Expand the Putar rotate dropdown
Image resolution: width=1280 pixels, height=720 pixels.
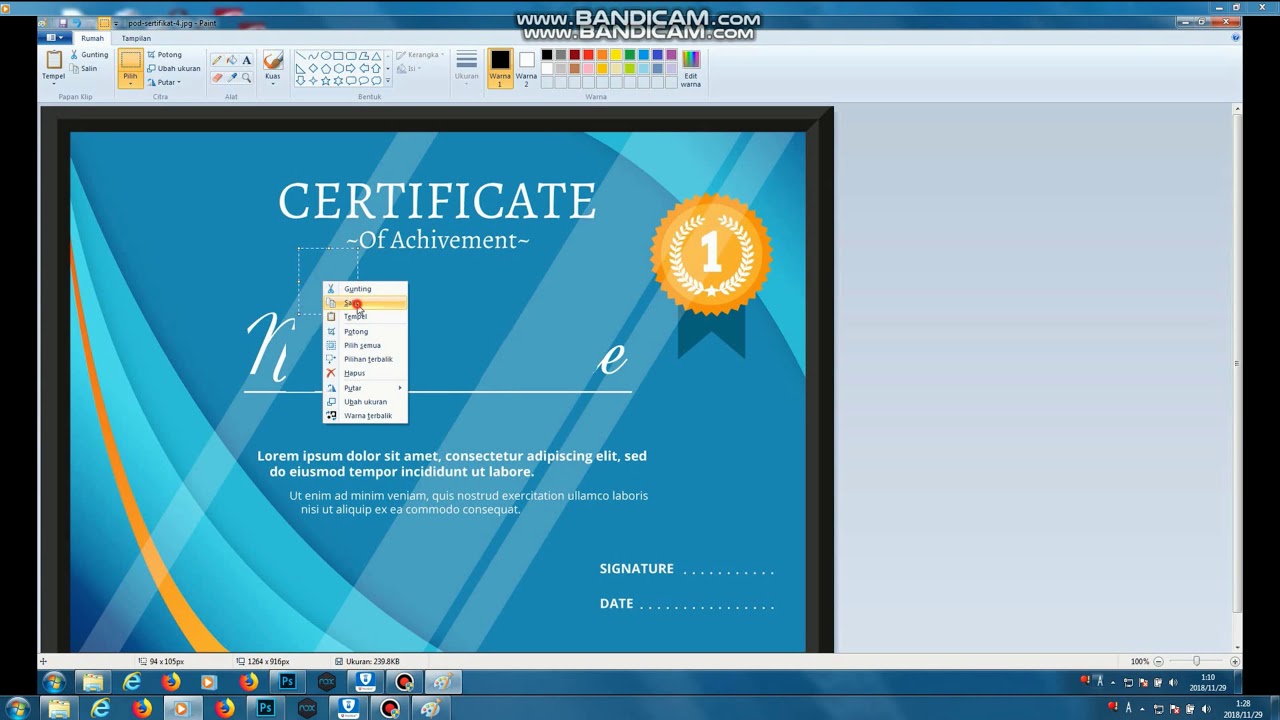point(178,82)
